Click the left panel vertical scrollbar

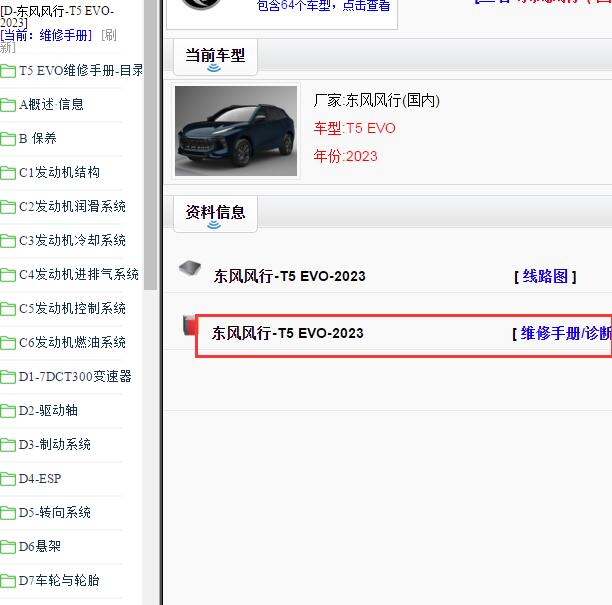point(150,144)
